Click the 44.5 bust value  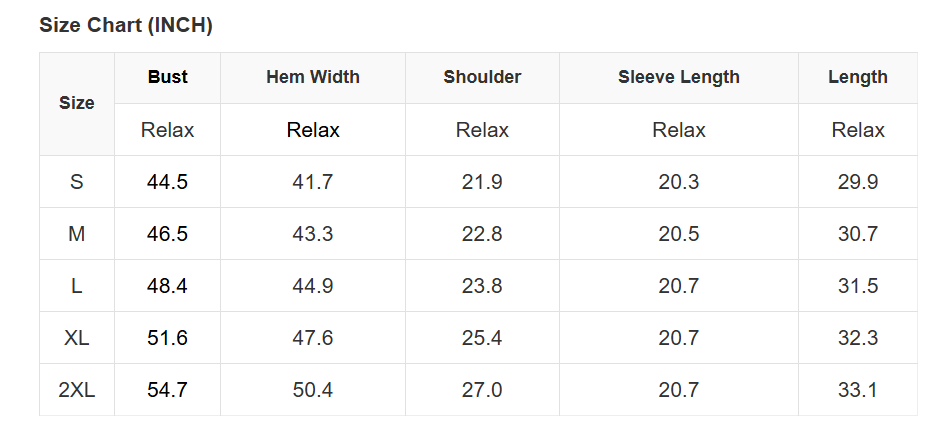point(168,182)
